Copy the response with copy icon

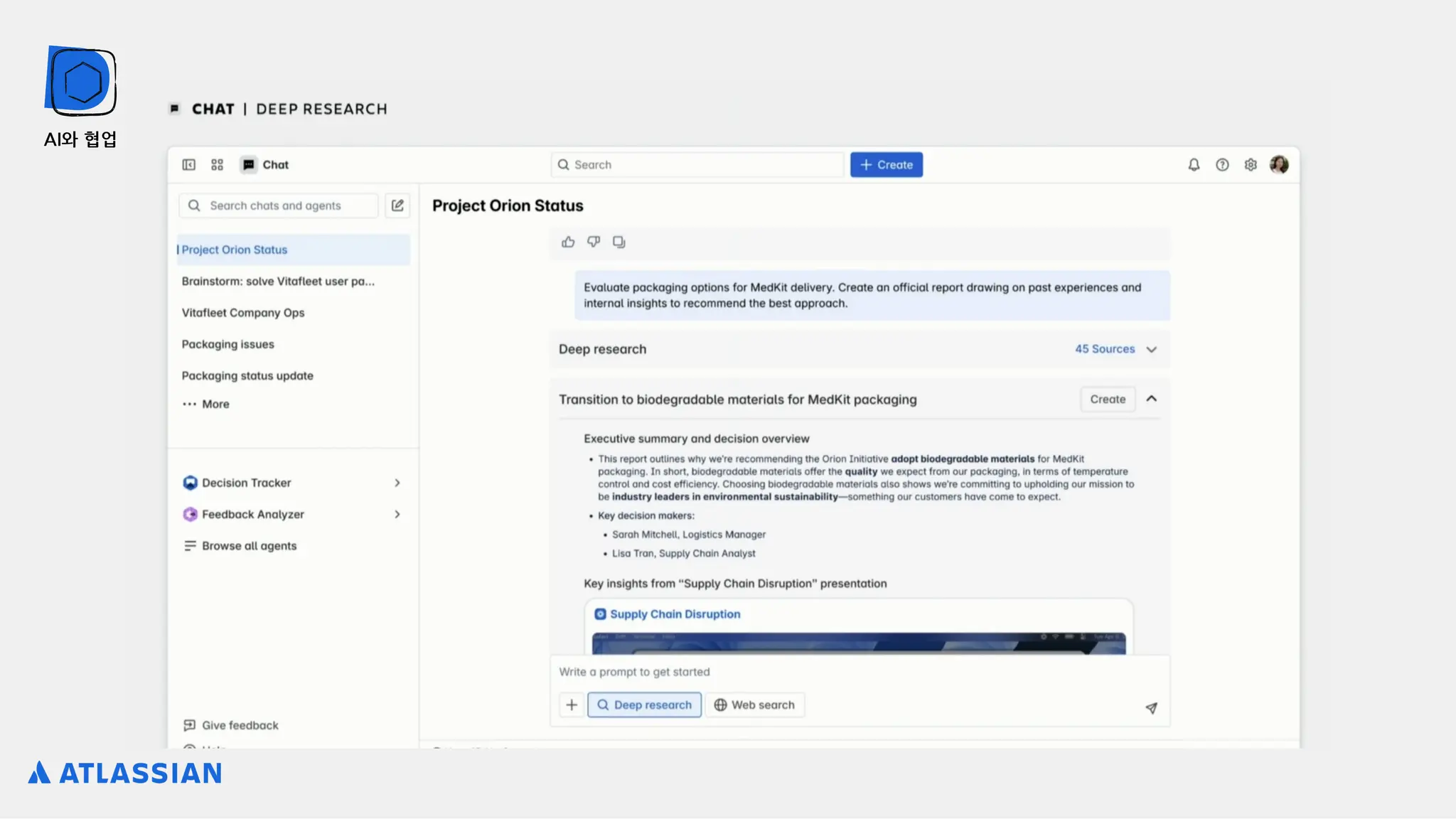[619, 242]
